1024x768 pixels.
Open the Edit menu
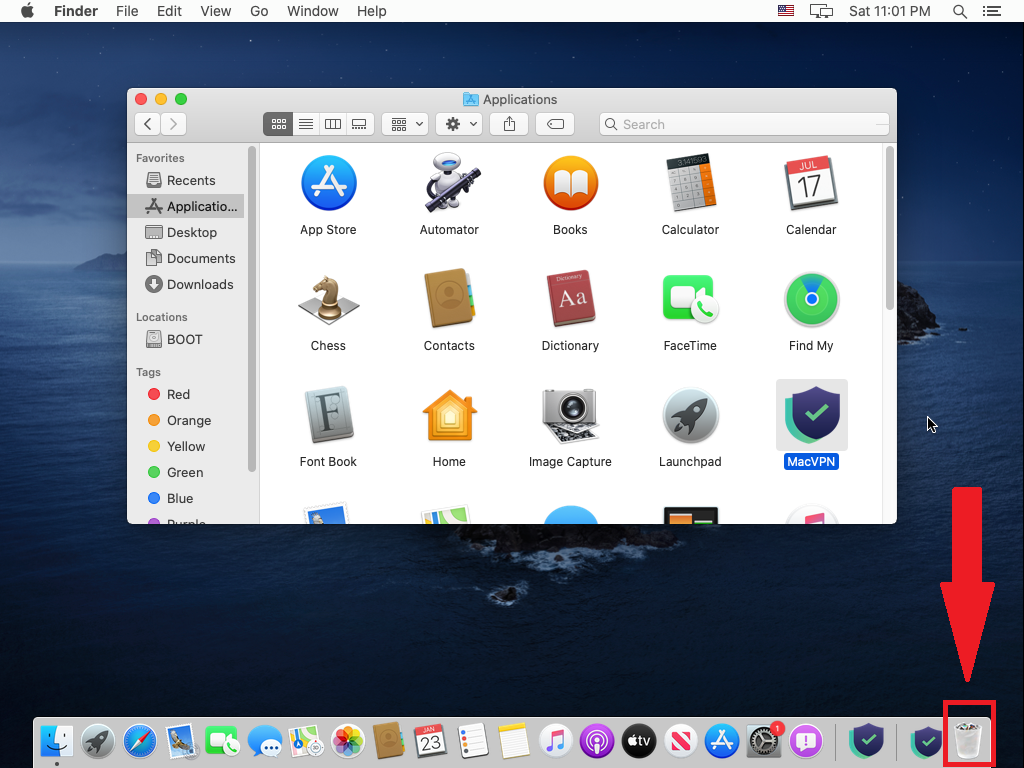[169, 11]
